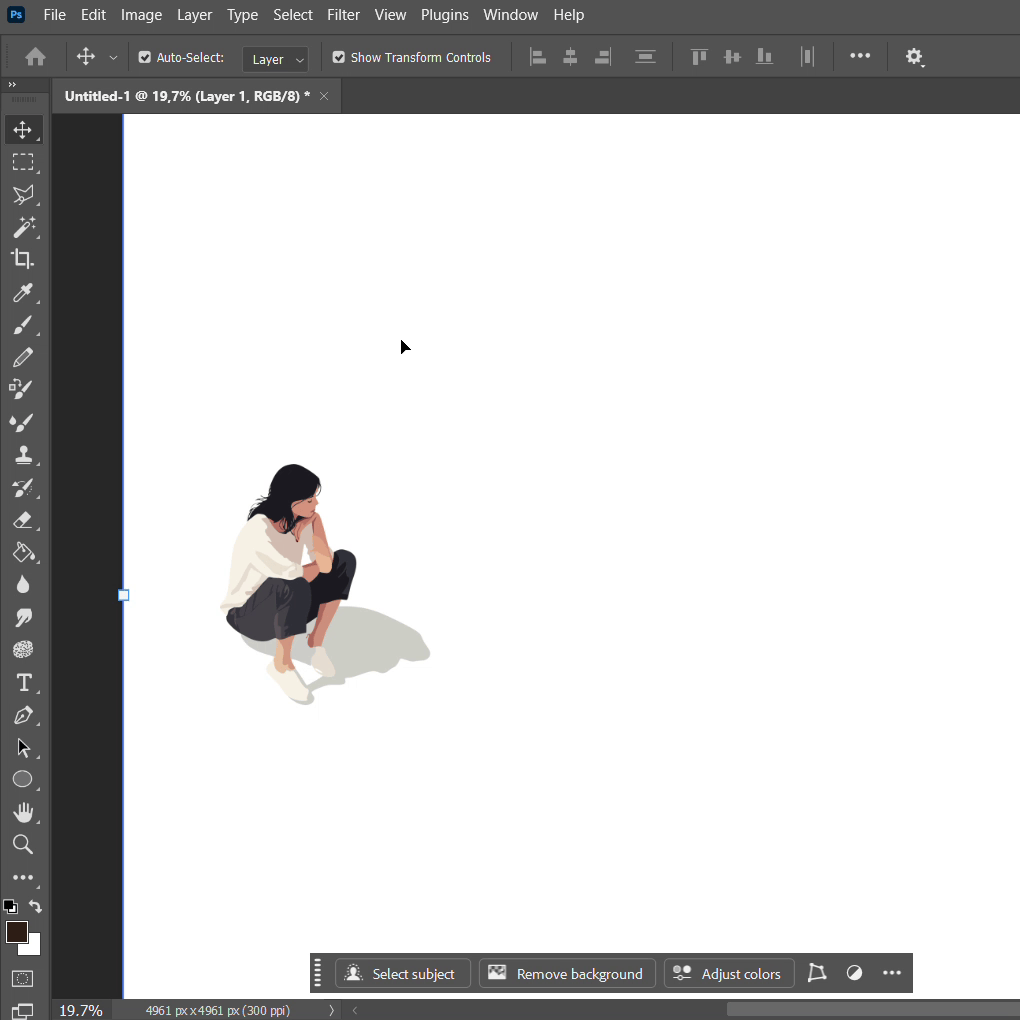
Task: Open the Layer menu
Action: coord(194,15)
